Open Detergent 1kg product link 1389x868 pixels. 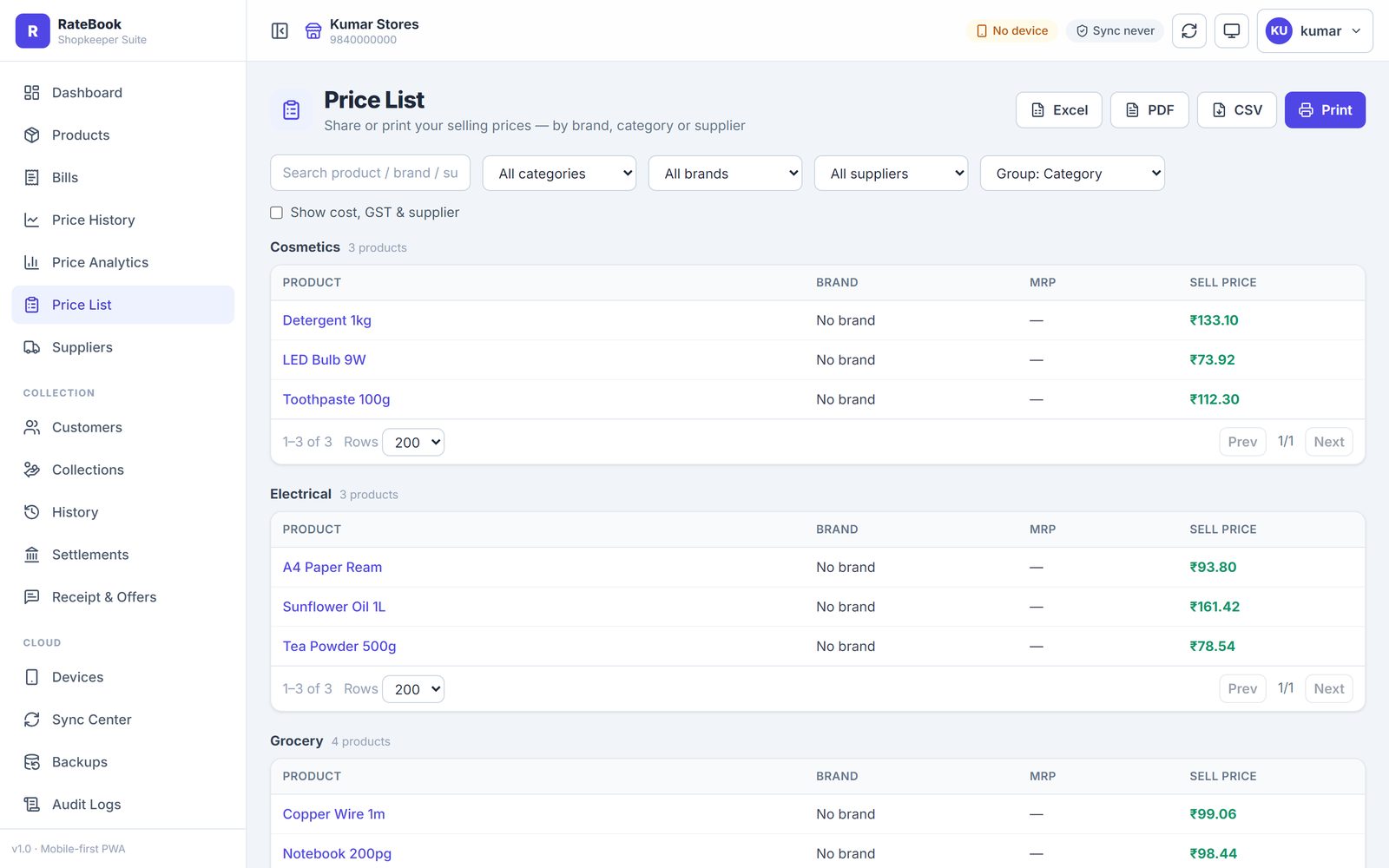pos(326,320)
